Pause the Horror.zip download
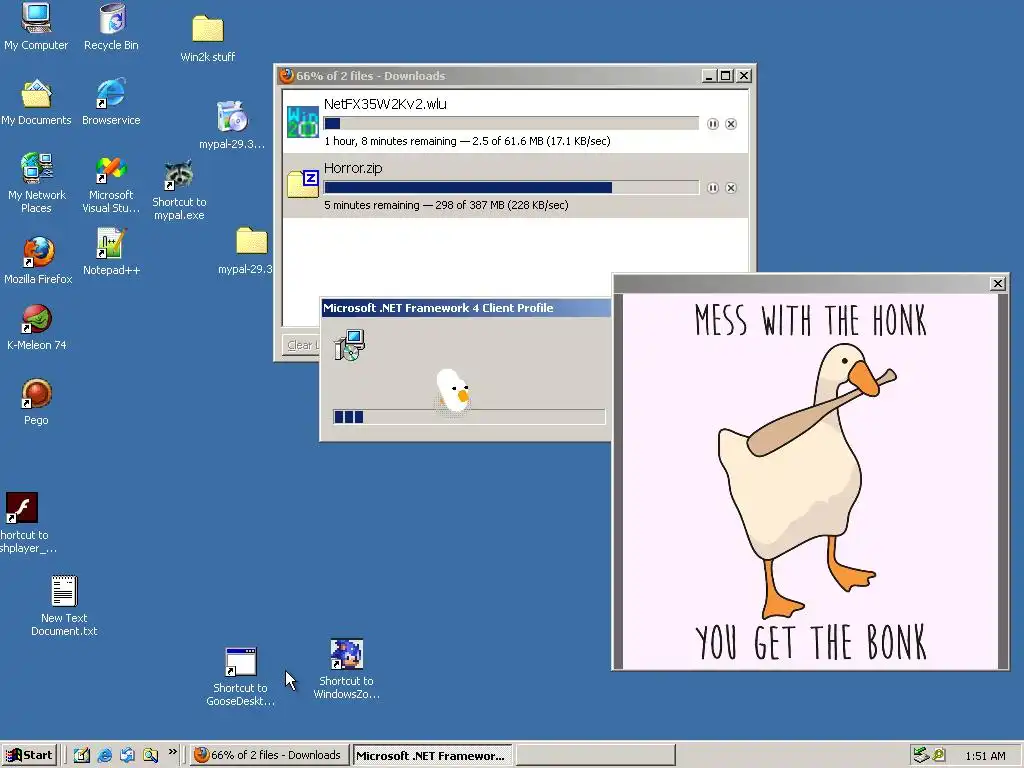Viewport: 1024px width, 768px height. [x=712, y=188]
